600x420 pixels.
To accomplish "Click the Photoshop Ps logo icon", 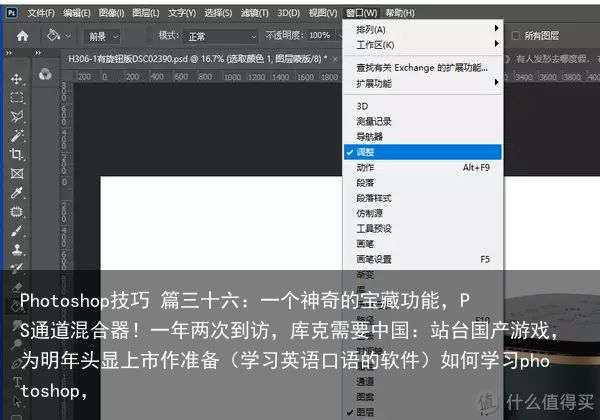I will tap(11, 13).
